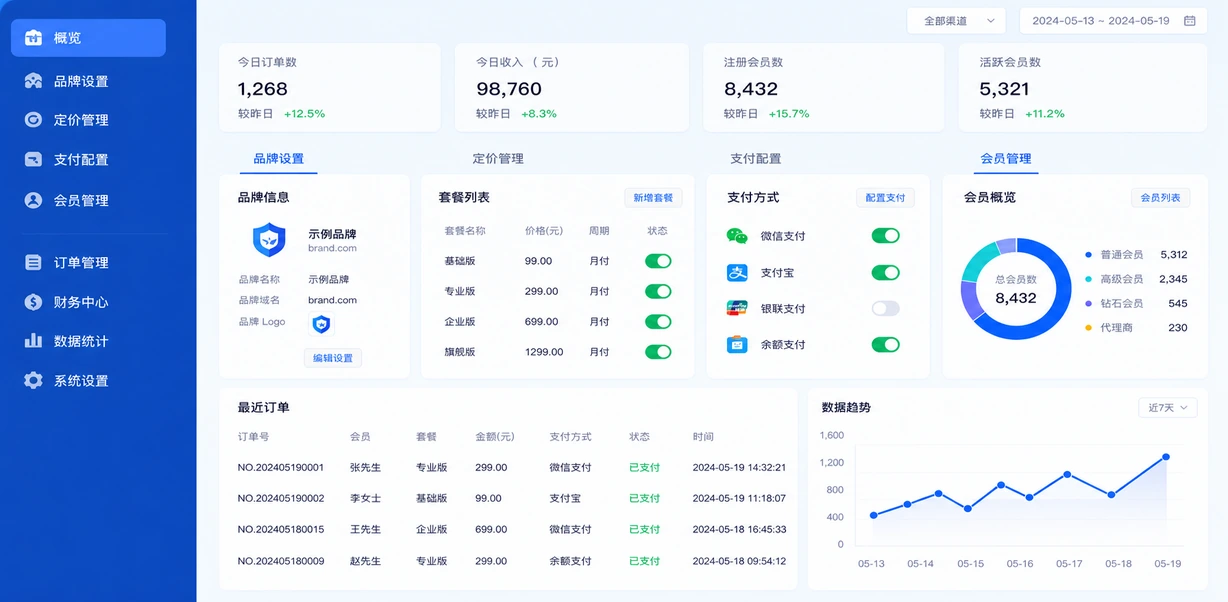Screen dimensions: 1228x602
Task: Switch to the 支付配置 tab
Action: point(755,158)
